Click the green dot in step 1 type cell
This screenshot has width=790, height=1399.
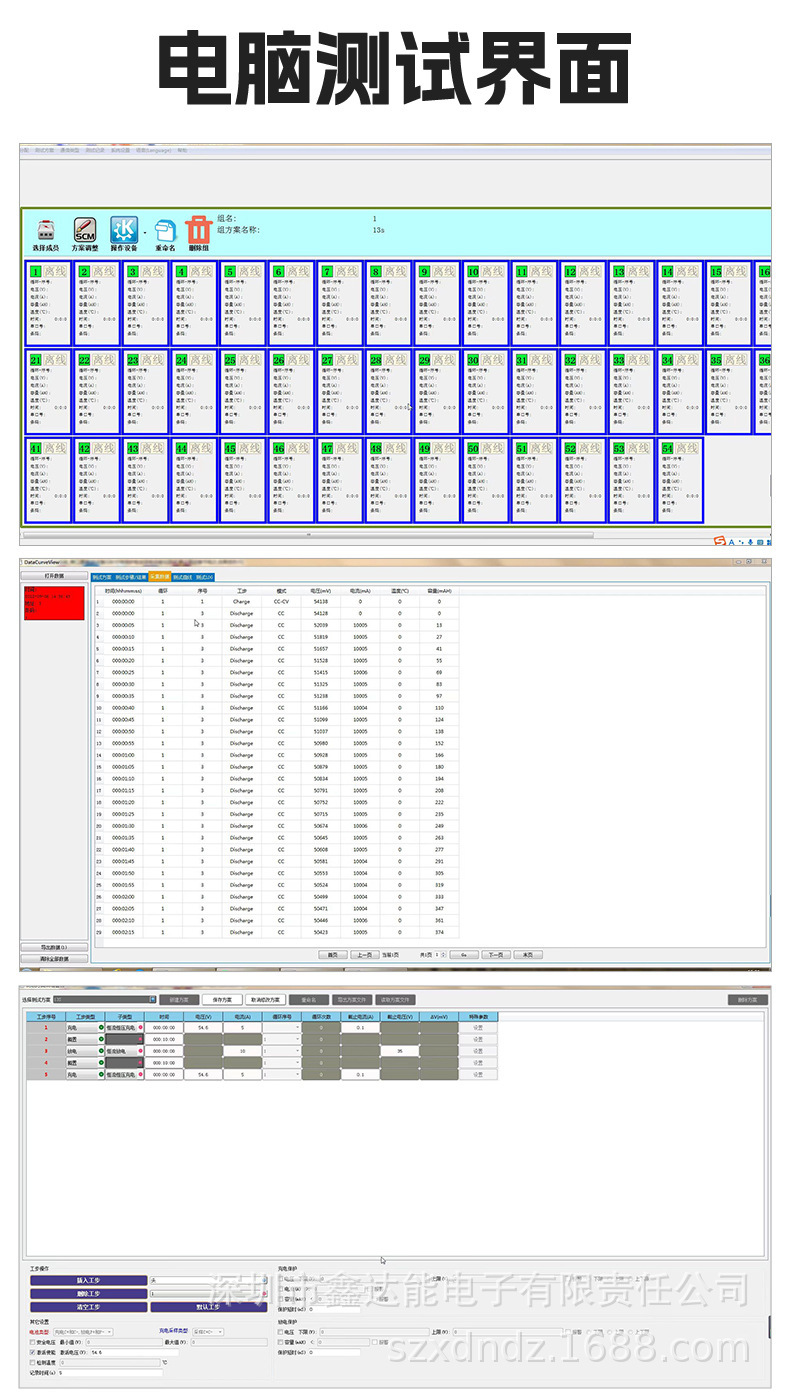click(101, 1027)
